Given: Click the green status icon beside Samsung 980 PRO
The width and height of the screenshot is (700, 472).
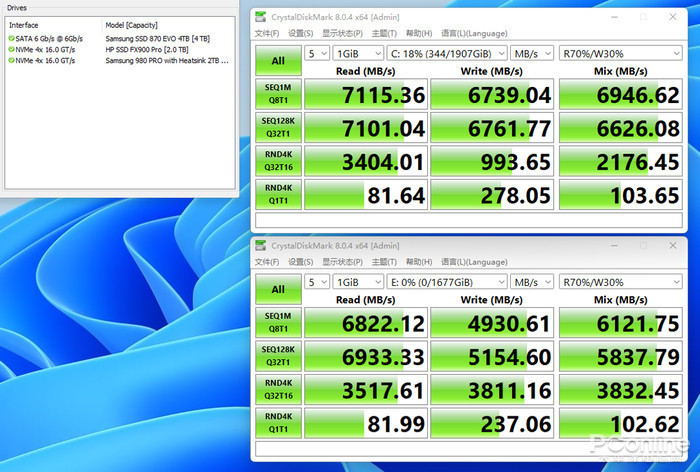Looking at the screenshot, I should [x=12, y=60].
